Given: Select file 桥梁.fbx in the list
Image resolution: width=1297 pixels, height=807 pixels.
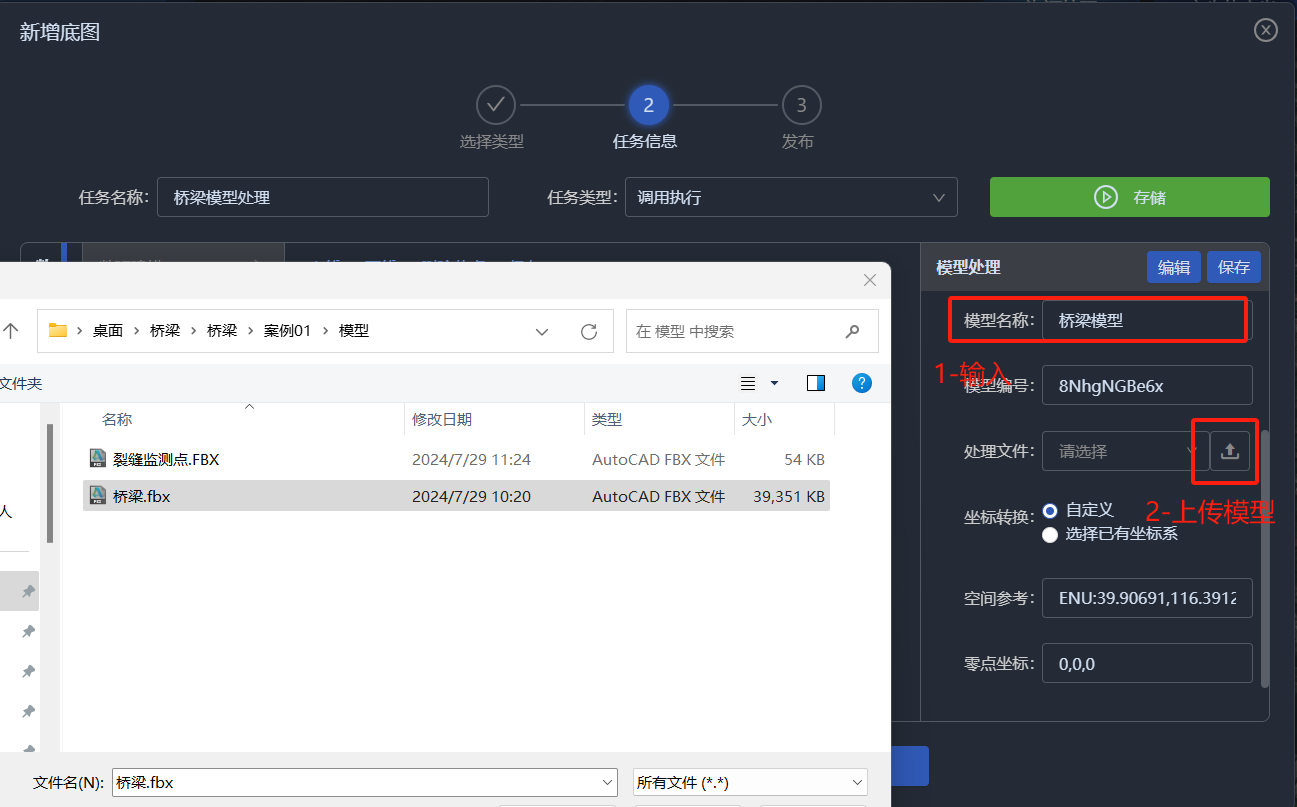Looking at the screenshot, I should (456, 496).
